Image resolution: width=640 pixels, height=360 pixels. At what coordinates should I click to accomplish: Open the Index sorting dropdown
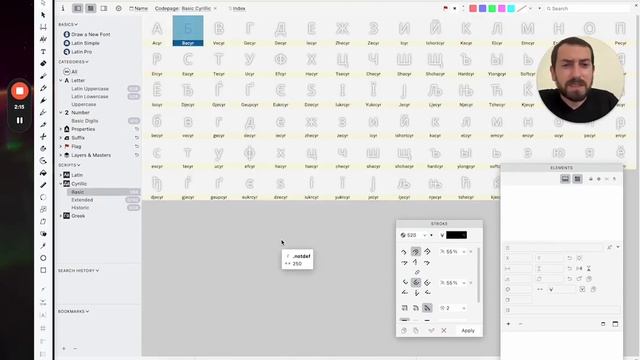(x=237, y=8)
